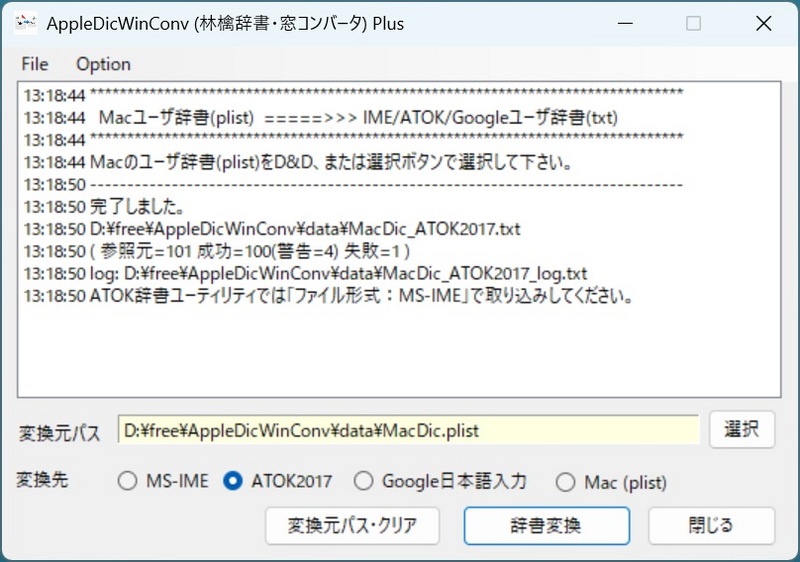Pick the Mac (plist) radio button
Screen dimensions: 800x562
566,482
